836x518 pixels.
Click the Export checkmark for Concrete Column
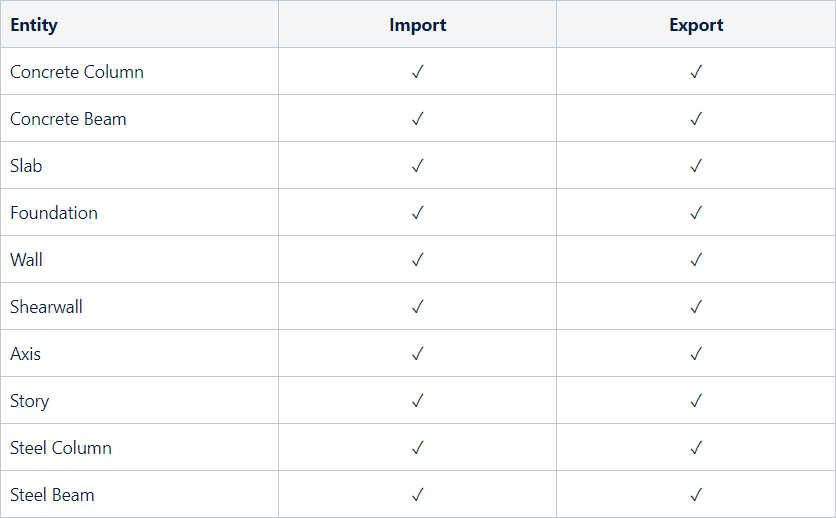tap(696, 72)
